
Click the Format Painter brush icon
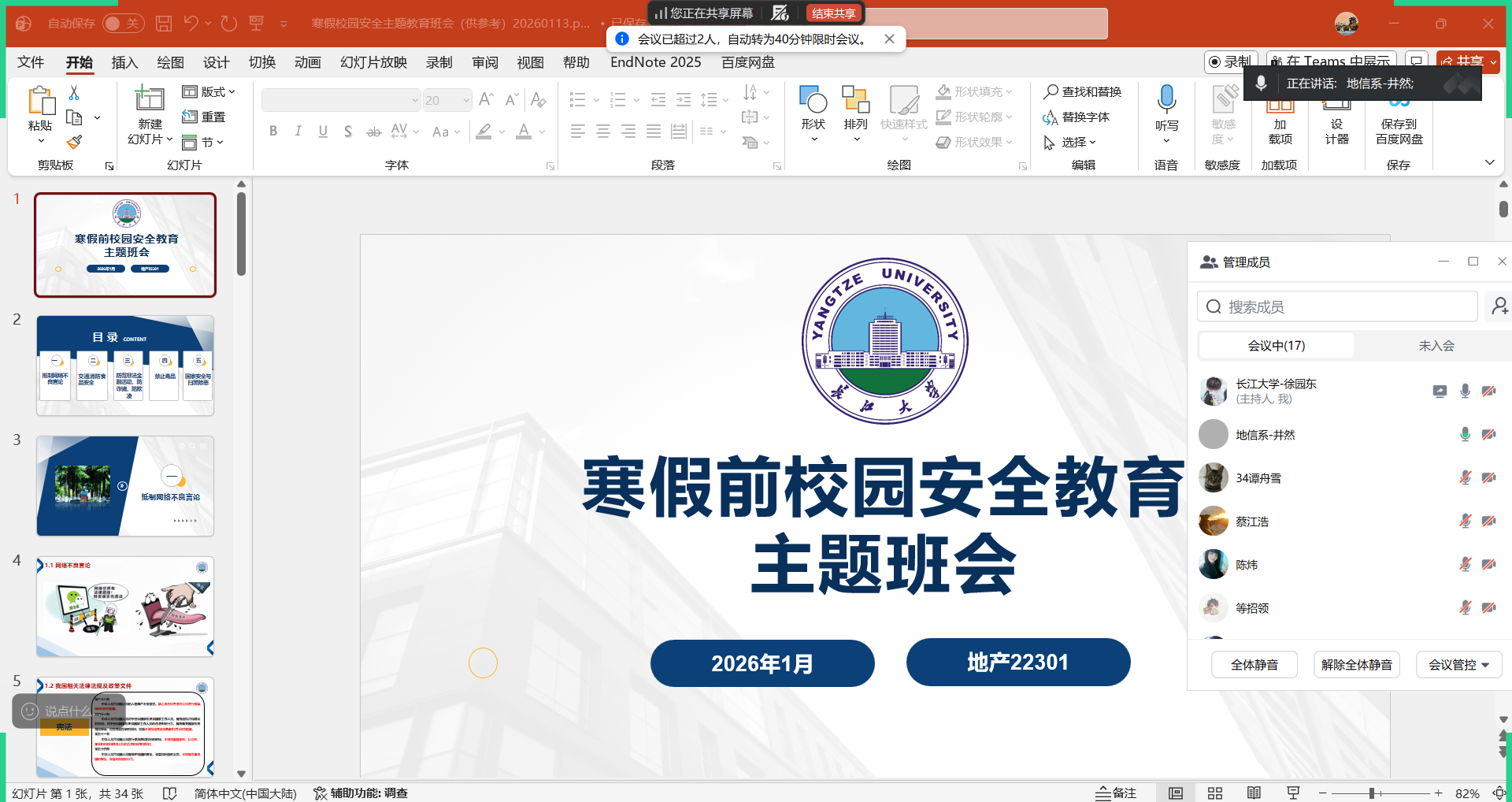[x=74, y=143]
